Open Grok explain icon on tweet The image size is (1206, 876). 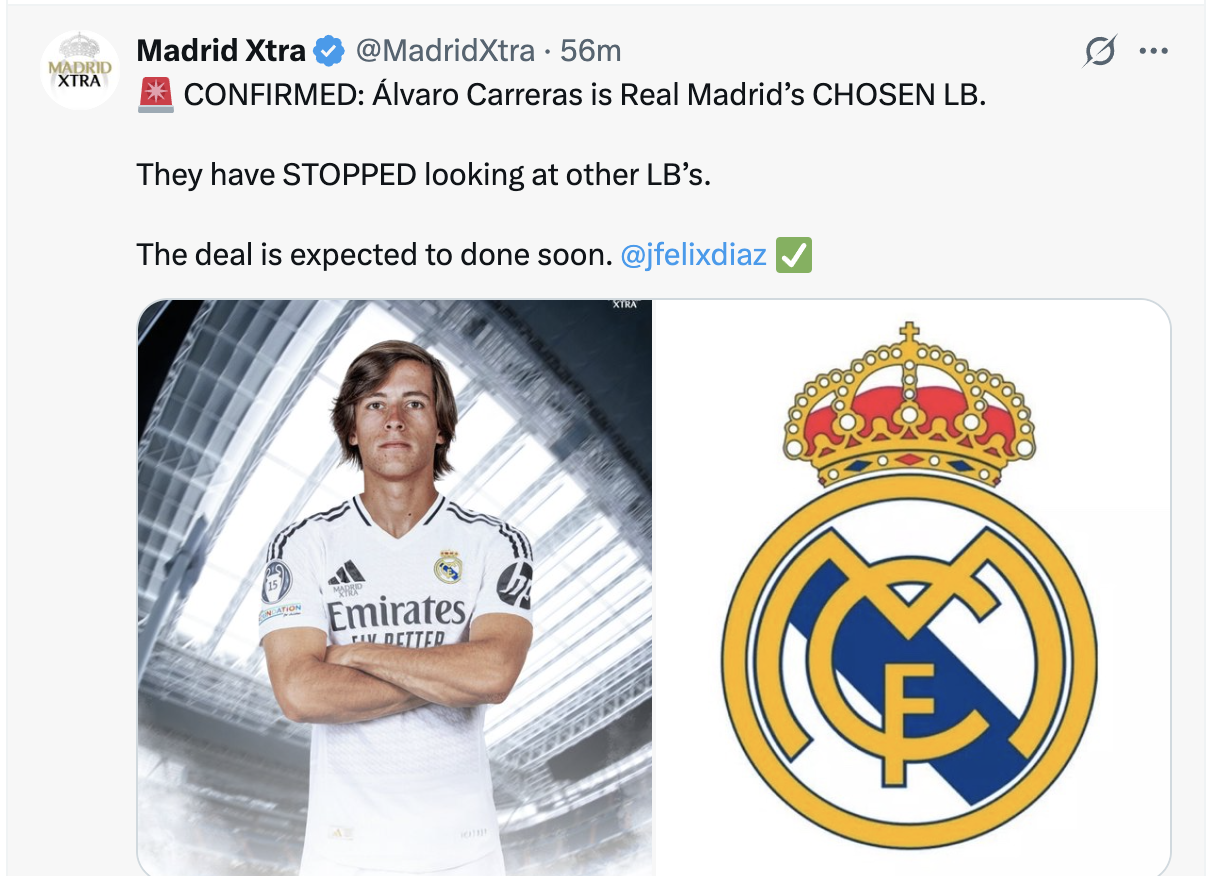click(1099, 51)
